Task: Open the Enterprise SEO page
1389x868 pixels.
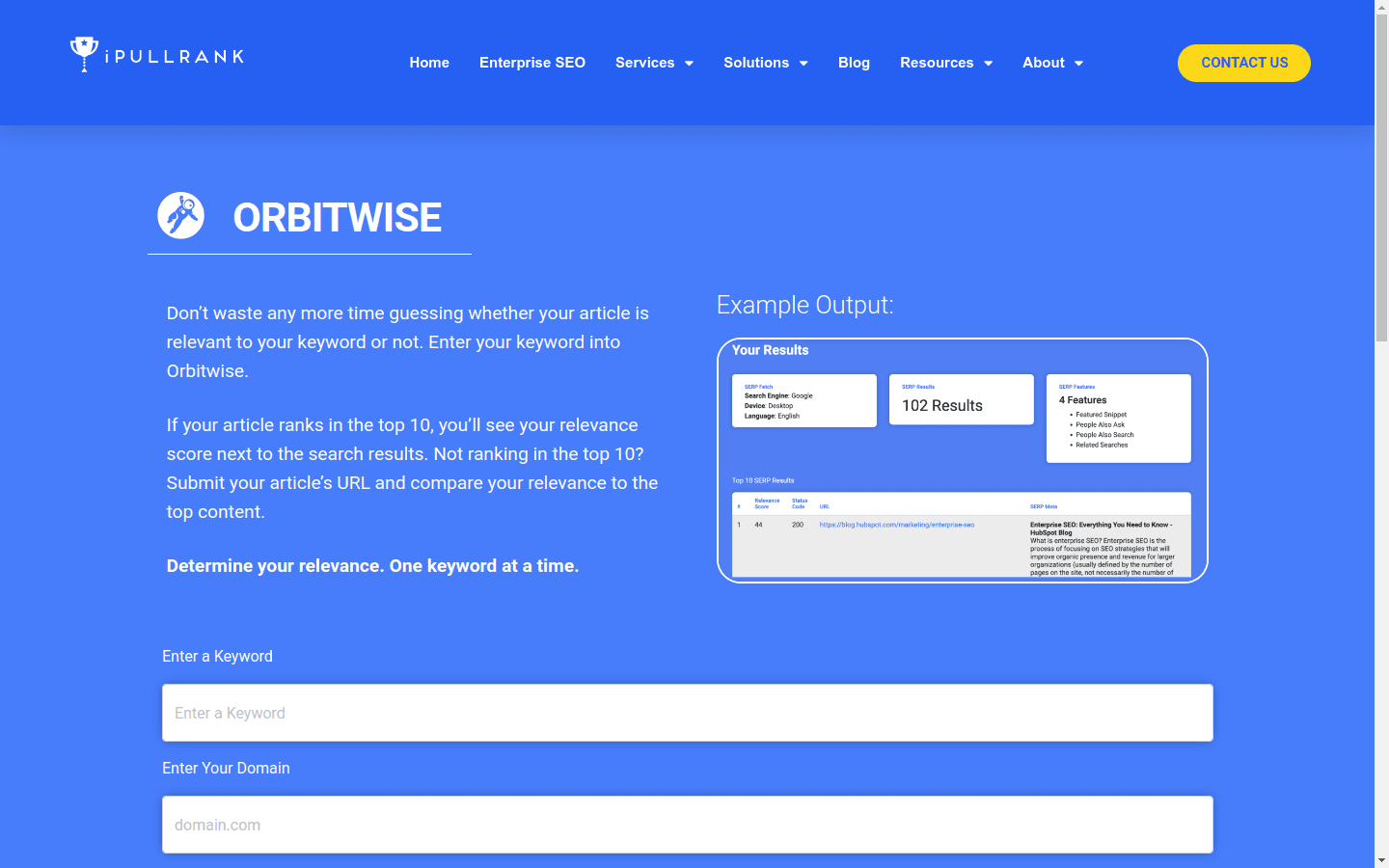Action: point(532,63)
